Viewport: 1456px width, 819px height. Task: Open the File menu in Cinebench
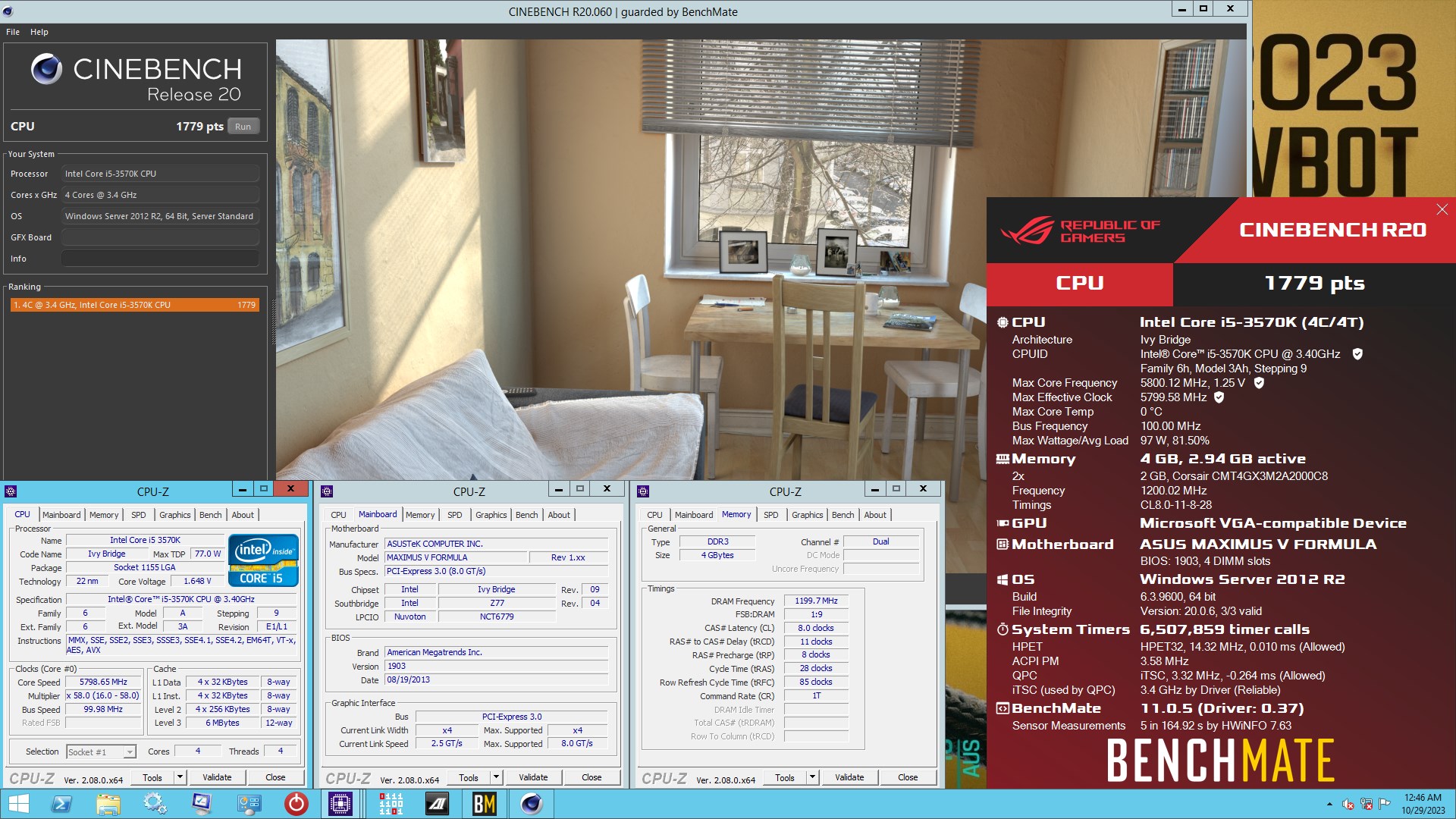(13, 32)
